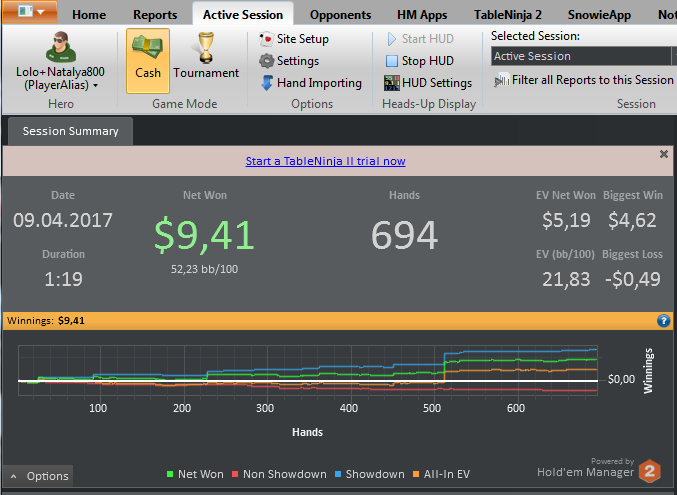
Task: Open HUD Settings
Action: pos(428,83)
